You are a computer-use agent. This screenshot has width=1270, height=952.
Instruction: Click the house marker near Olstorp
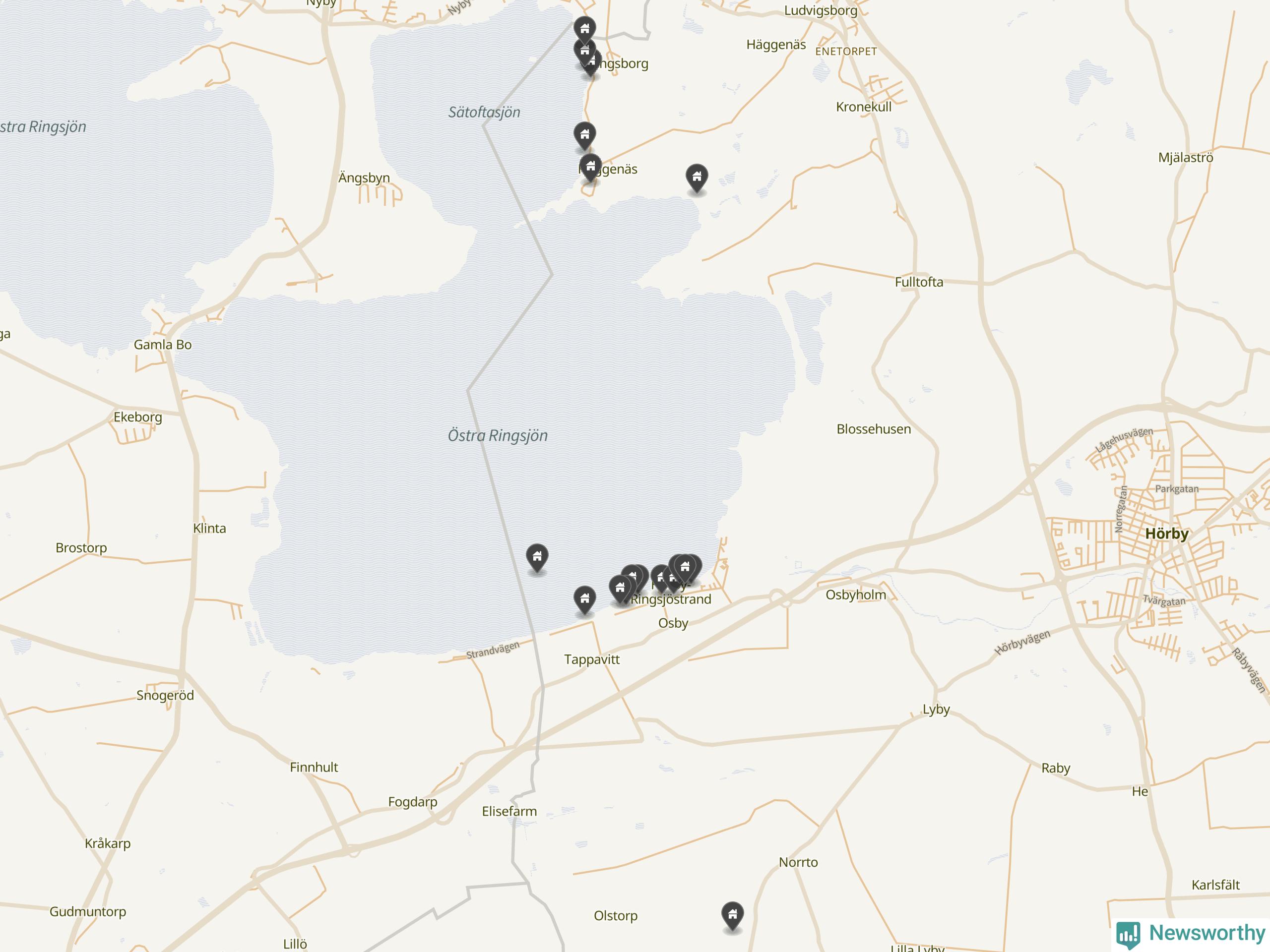tap(732, 914)
